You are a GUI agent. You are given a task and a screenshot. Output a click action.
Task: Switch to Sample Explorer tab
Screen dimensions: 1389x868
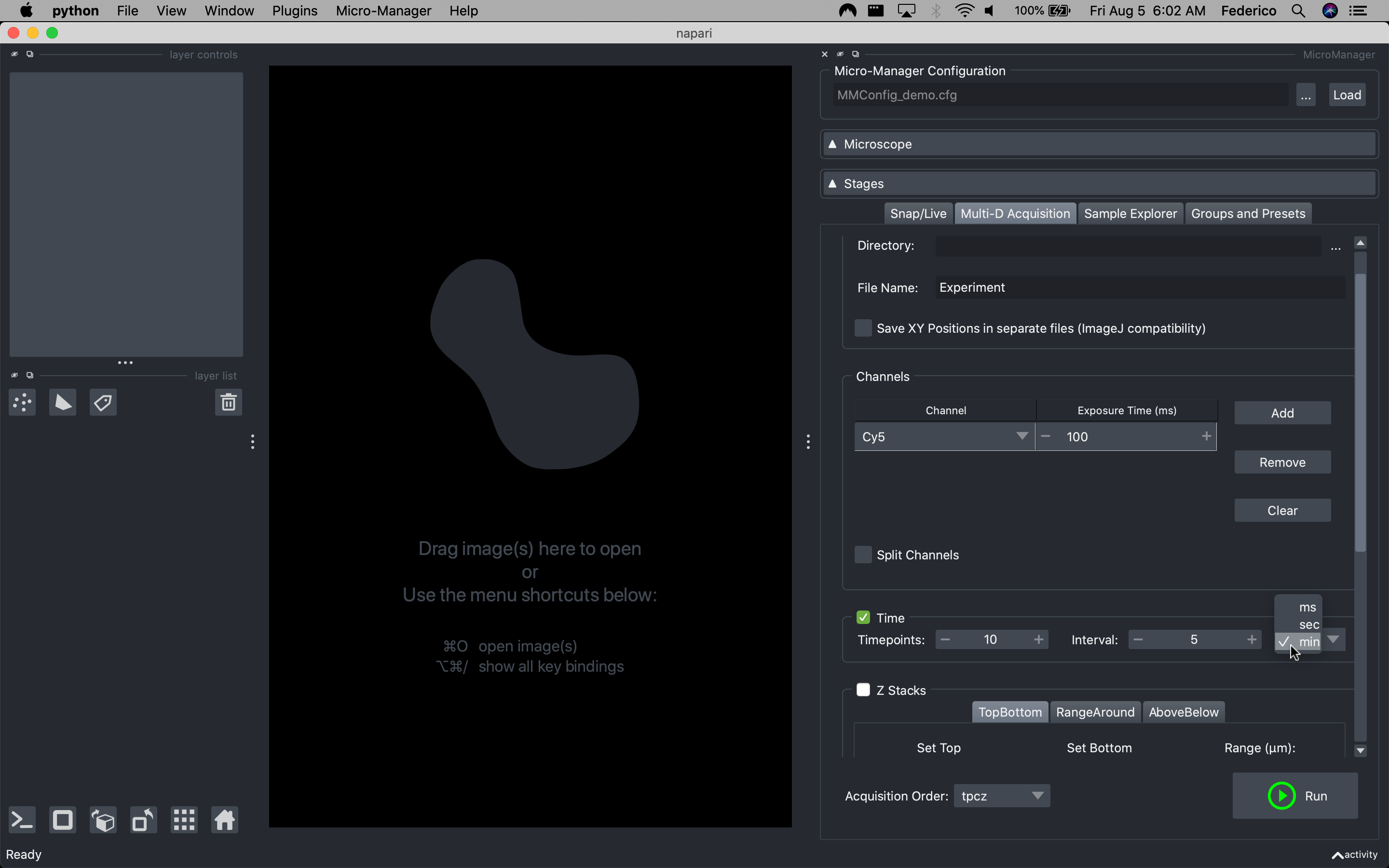[1130, 214]
